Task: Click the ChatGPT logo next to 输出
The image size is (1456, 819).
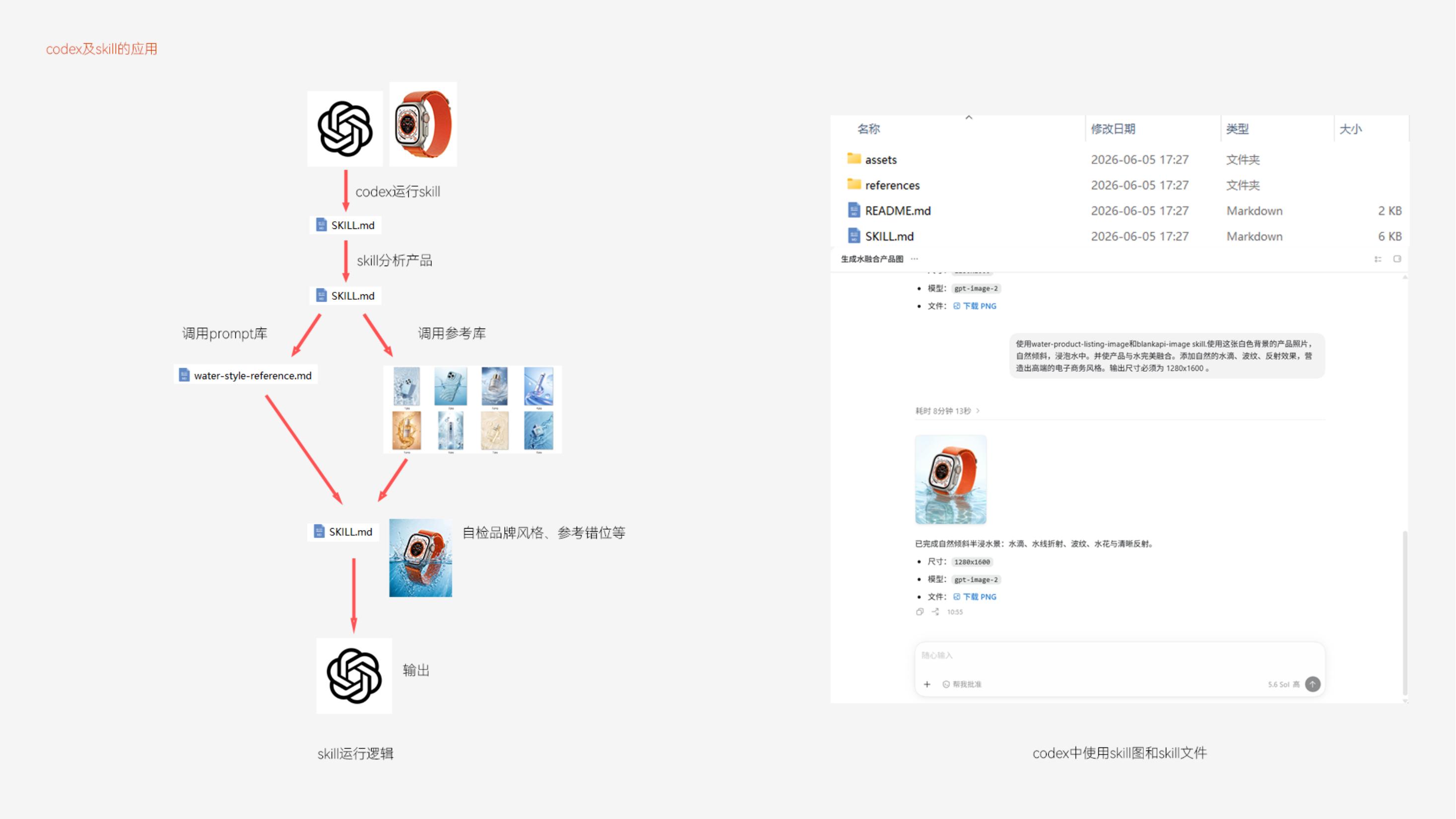Action: (354, 676)
